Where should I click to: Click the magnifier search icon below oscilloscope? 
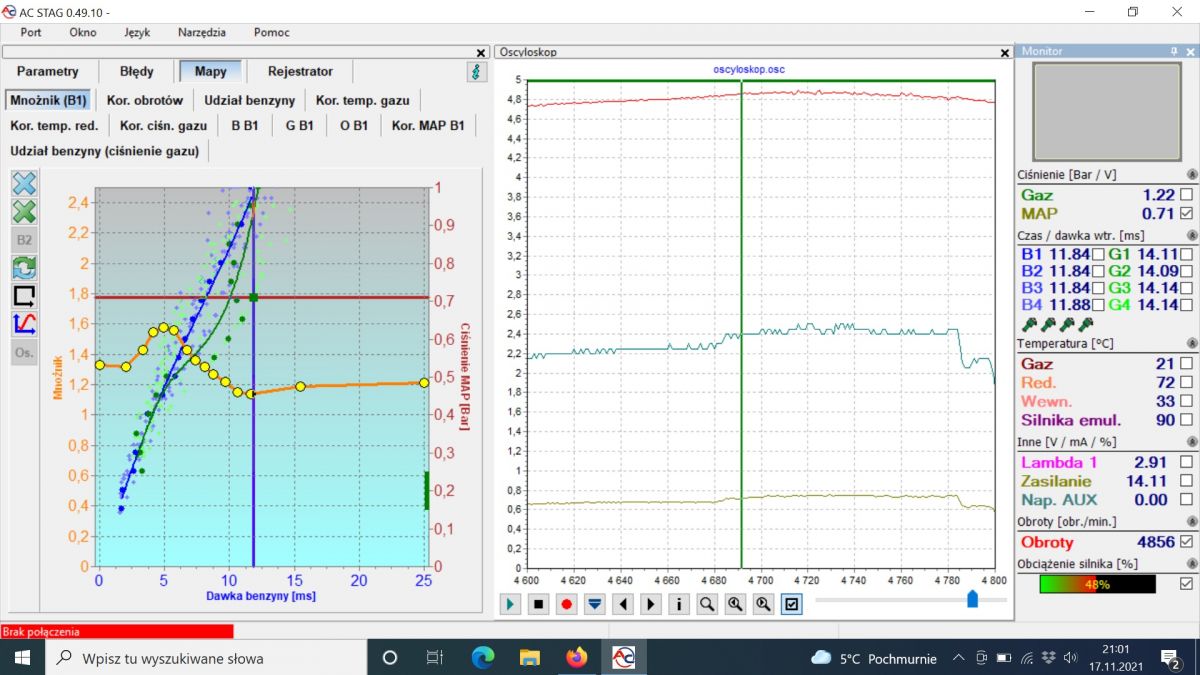[707, 604]
